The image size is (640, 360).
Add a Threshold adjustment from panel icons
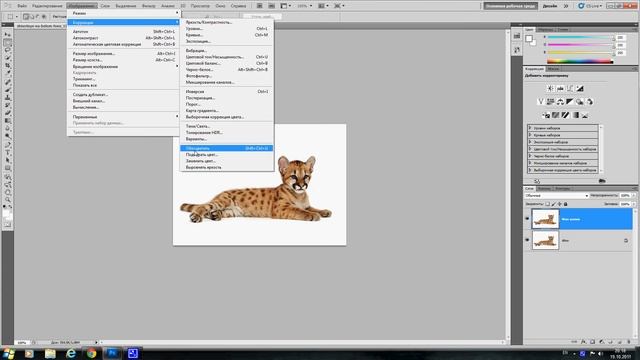565,115
